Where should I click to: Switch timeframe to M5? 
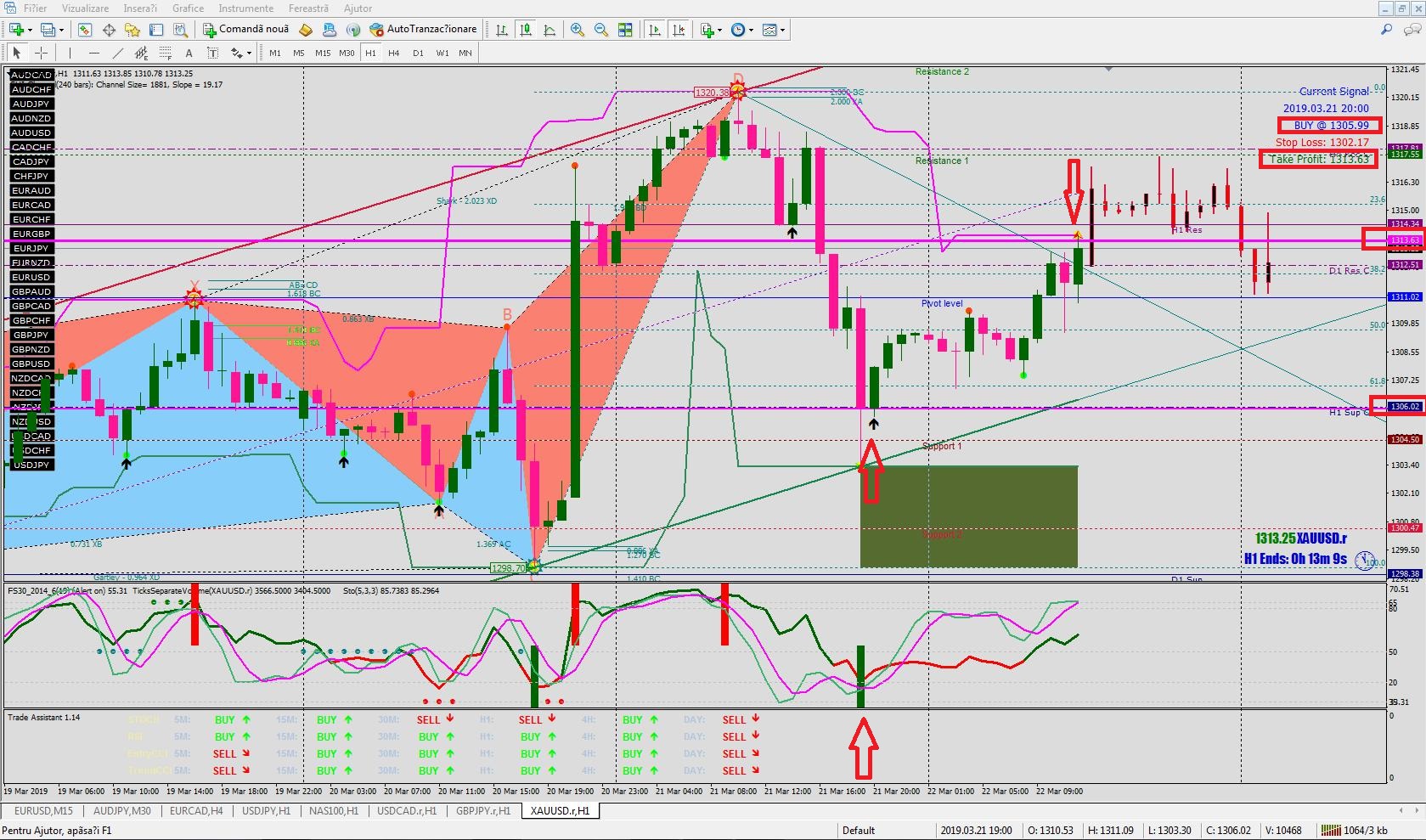299,53
